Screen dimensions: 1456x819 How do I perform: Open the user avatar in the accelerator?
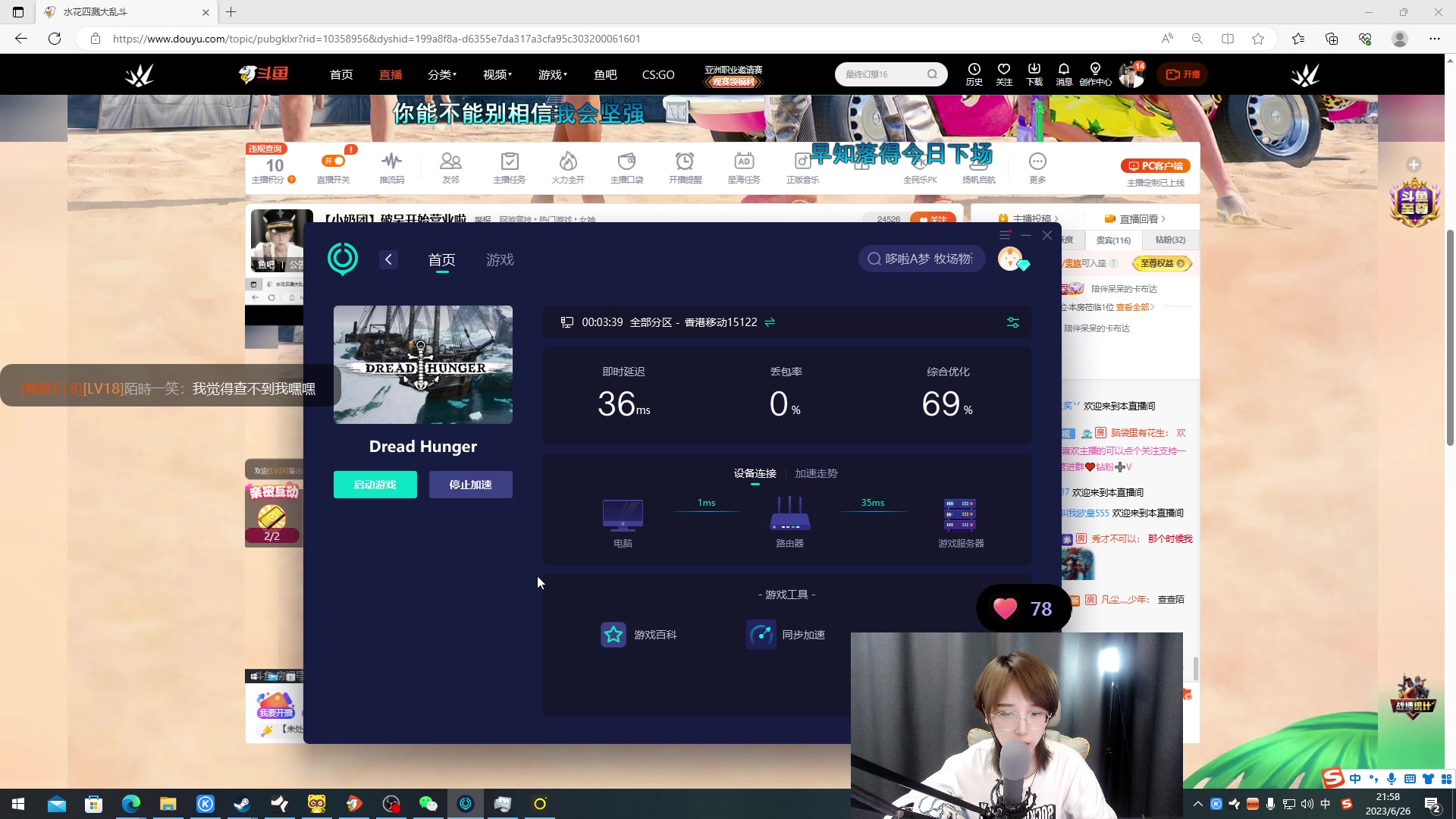1011,259
